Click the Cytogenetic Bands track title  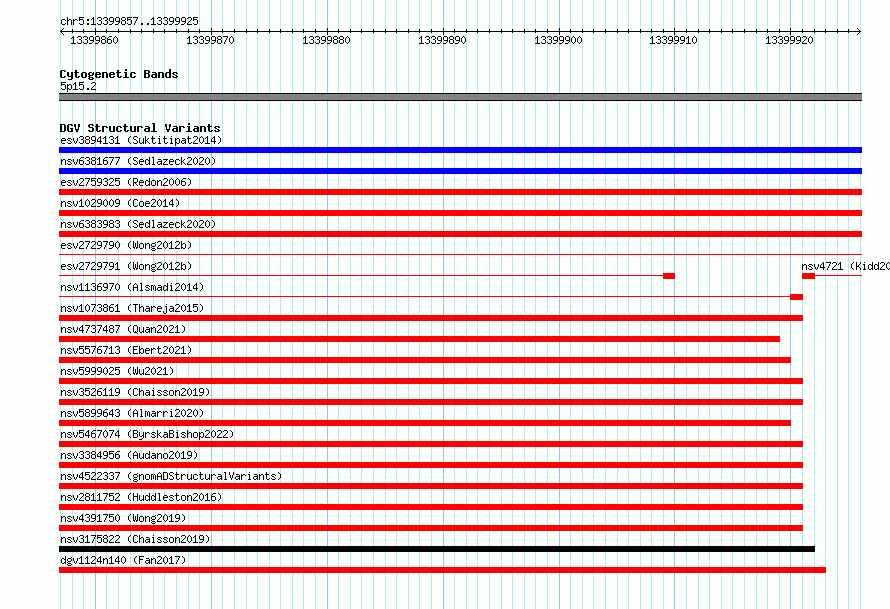(119, 74)
